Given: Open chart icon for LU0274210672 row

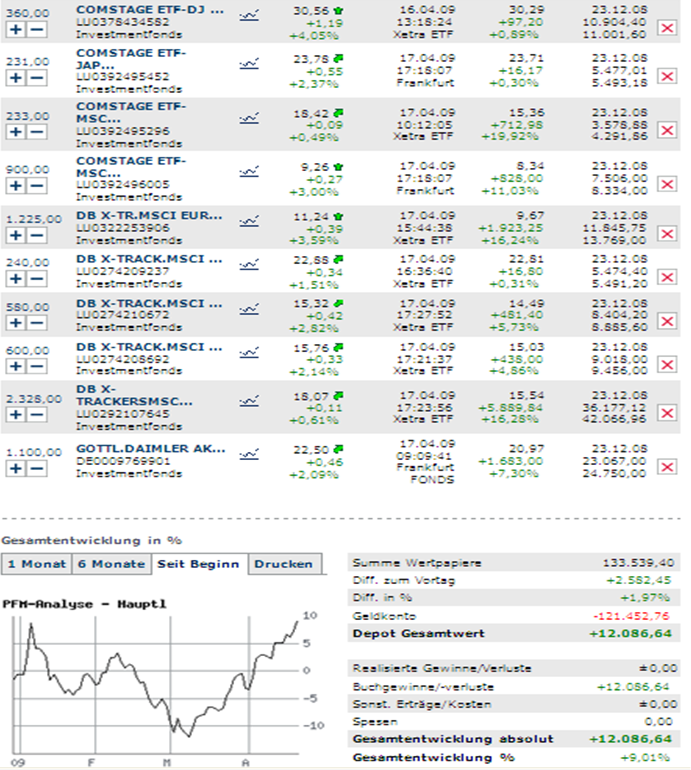Looking at the screenshot, I should [x=249, y=309].
